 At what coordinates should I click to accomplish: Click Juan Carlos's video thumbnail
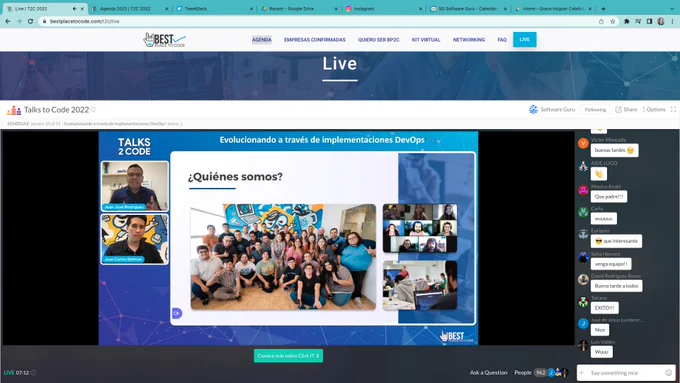[x=135, y=239]
